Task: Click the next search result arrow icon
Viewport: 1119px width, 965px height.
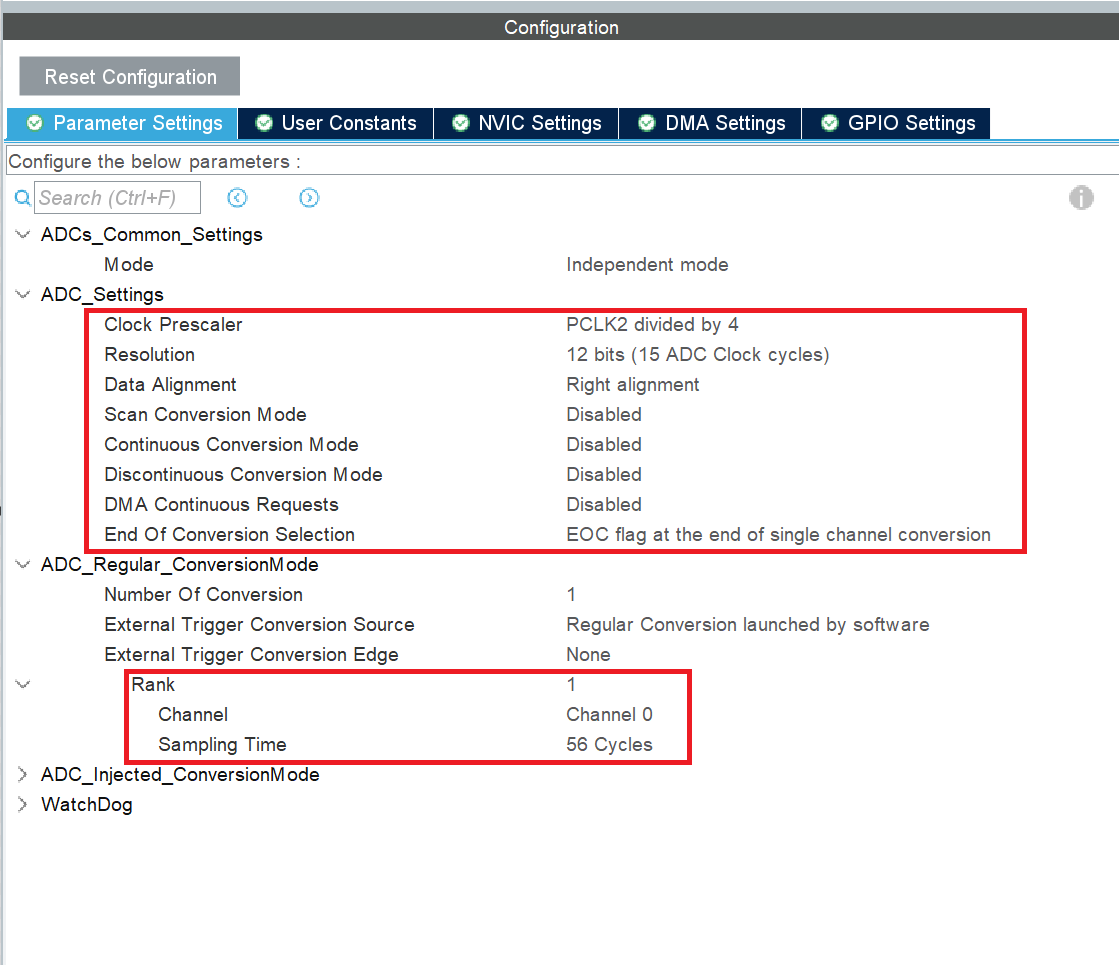Action: click(x=309, y=197)
